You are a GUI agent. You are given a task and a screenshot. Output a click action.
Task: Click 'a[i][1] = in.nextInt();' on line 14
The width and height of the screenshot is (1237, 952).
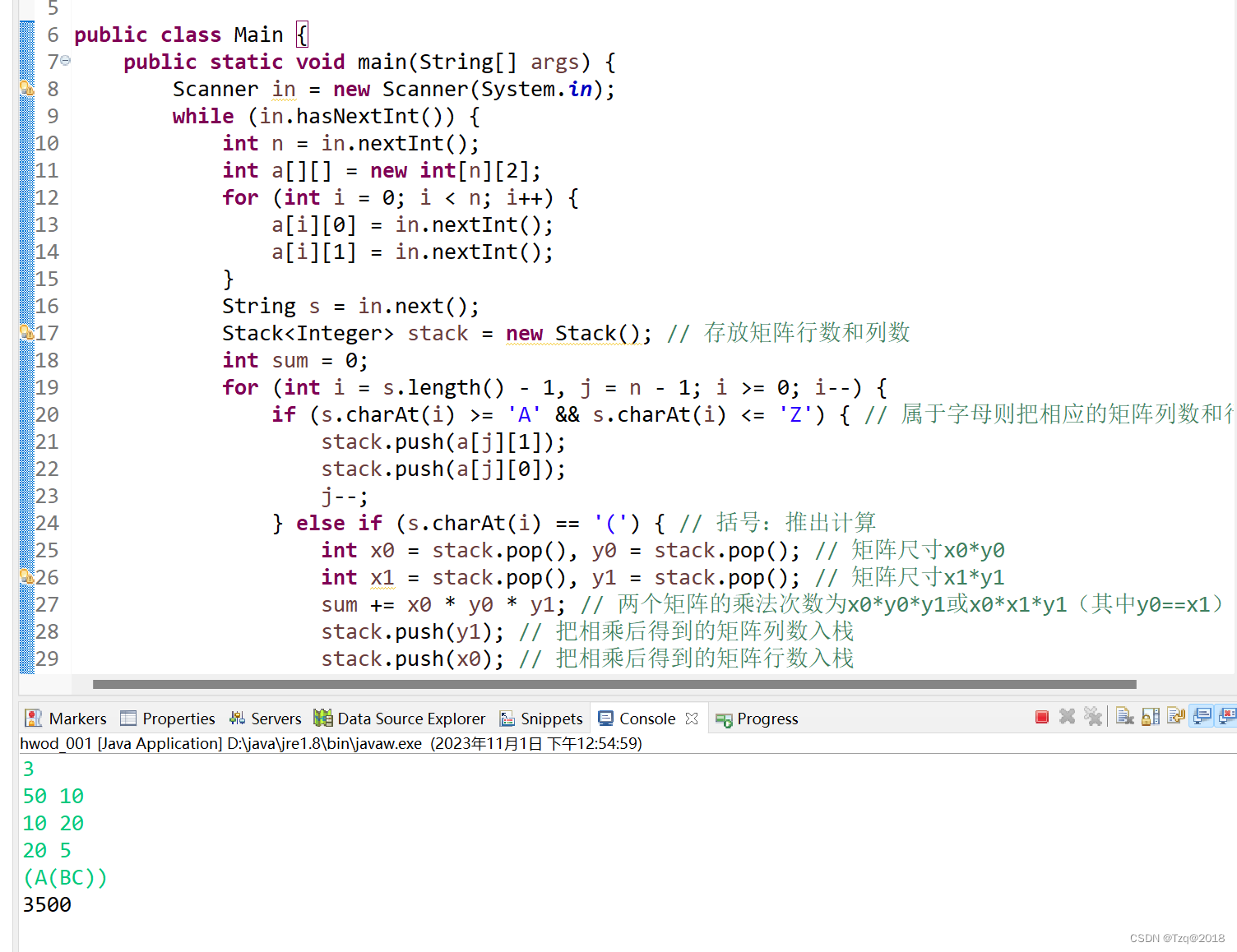412,252
